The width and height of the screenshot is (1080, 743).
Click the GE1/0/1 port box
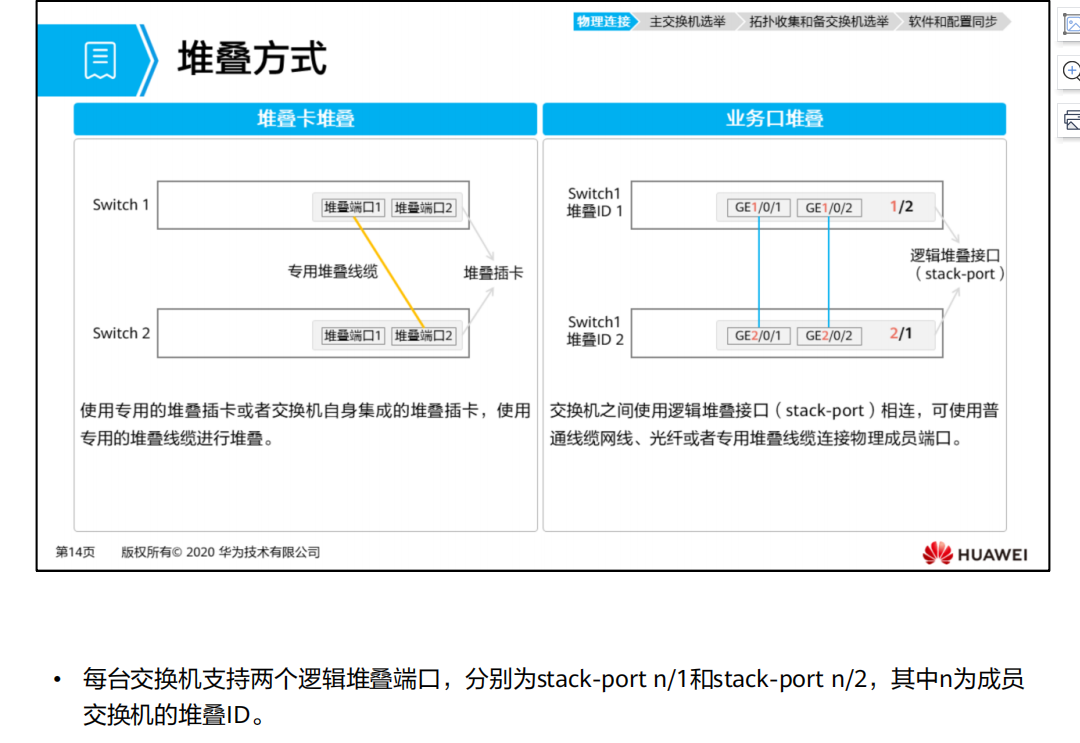click(x=758, y=207)
